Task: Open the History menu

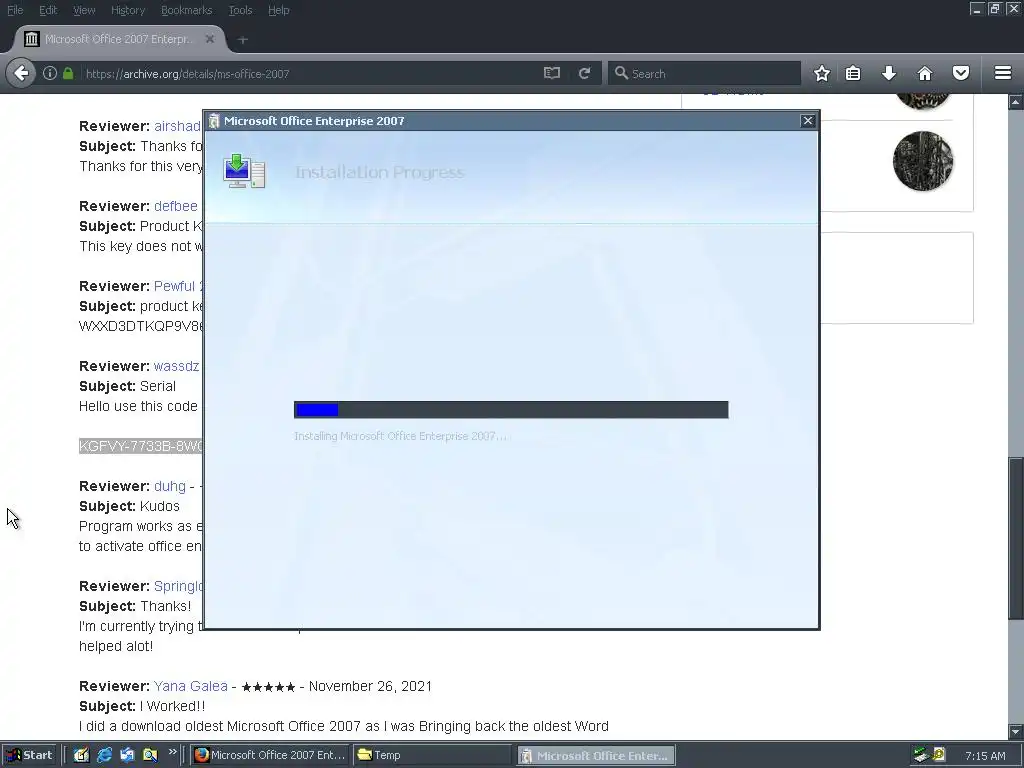Action: click(128, 10)
